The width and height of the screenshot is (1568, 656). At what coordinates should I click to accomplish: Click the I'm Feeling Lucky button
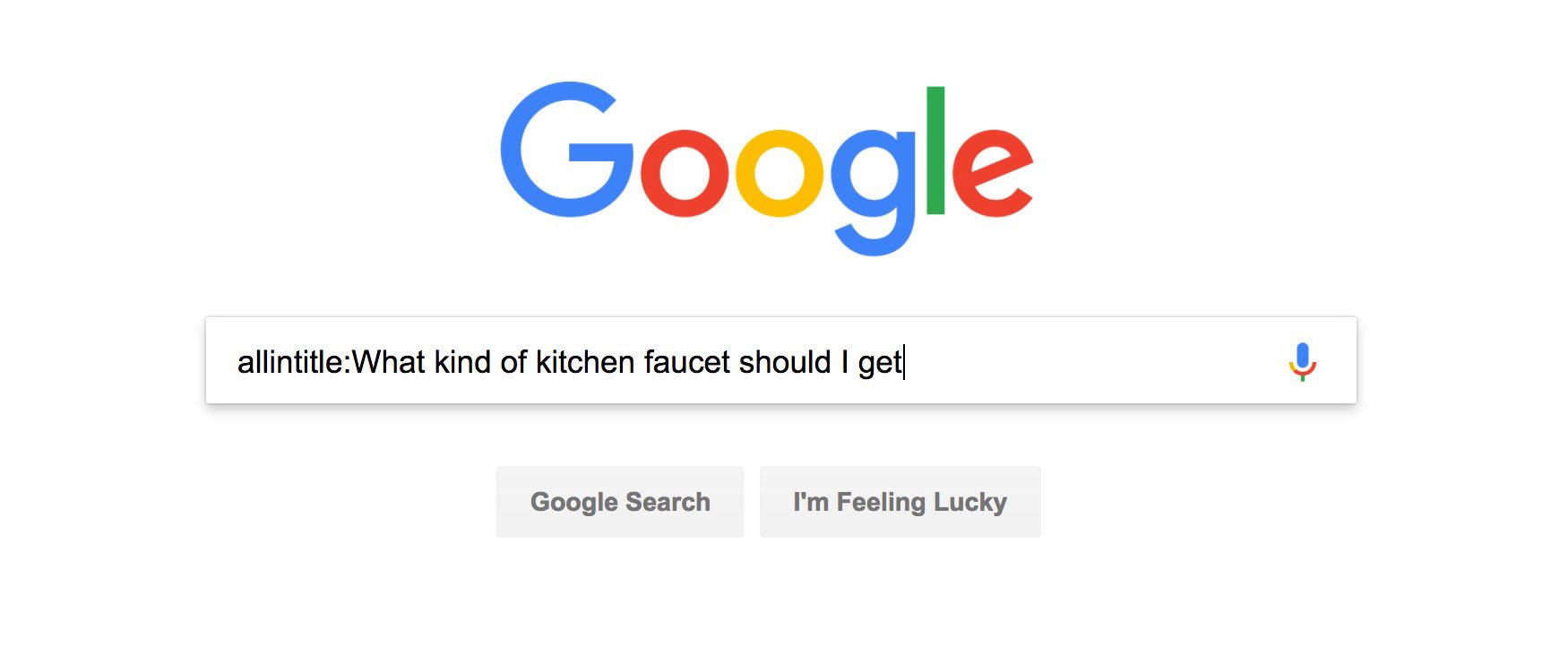coord(900,502)
